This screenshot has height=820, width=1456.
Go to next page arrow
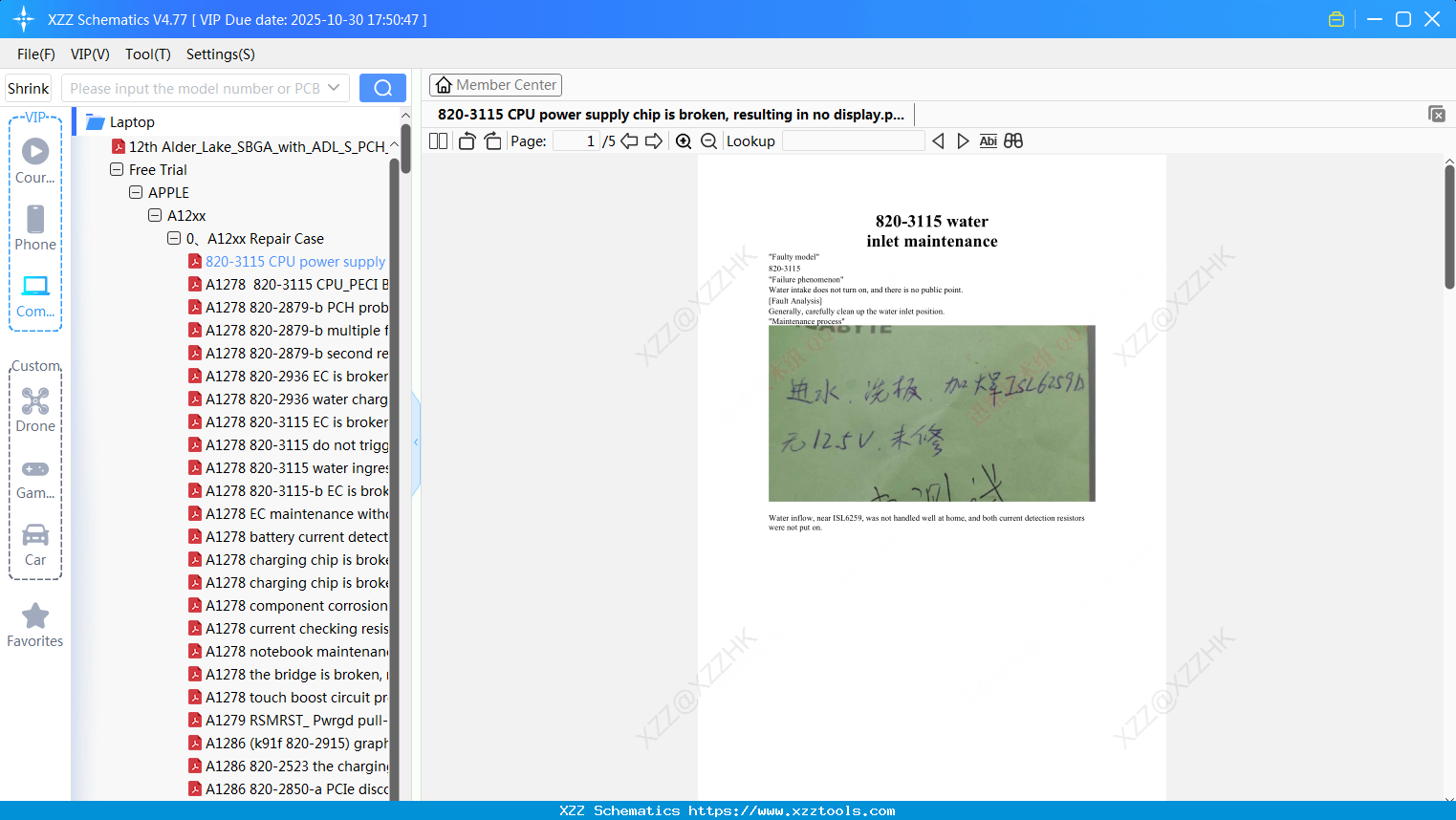click(x=654, y=141)
